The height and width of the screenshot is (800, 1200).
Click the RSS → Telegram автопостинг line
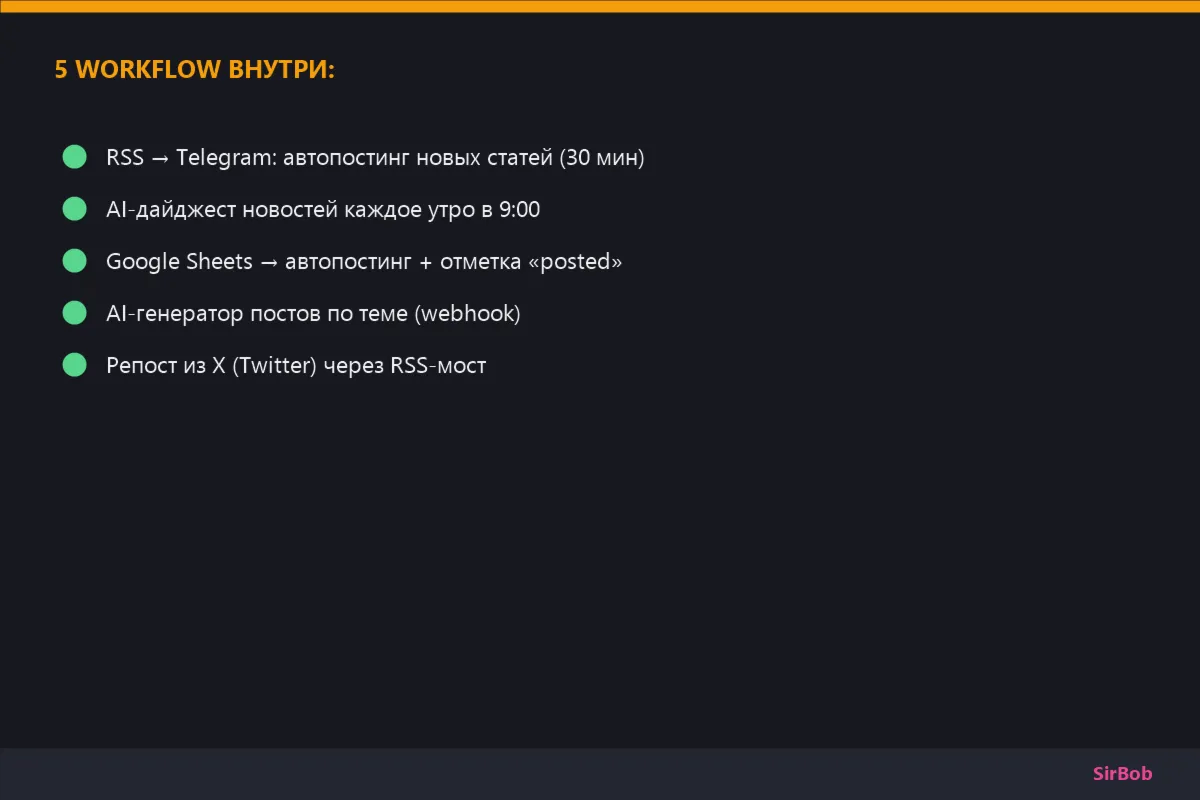point(375,158)
